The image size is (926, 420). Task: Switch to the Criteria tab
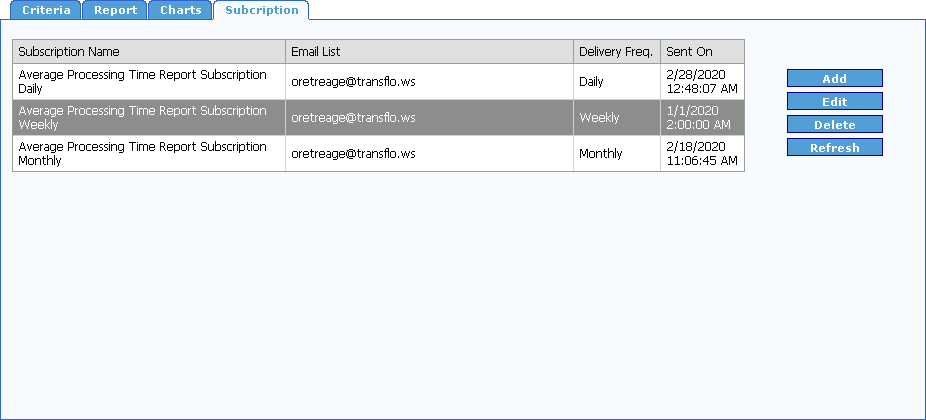40,11
